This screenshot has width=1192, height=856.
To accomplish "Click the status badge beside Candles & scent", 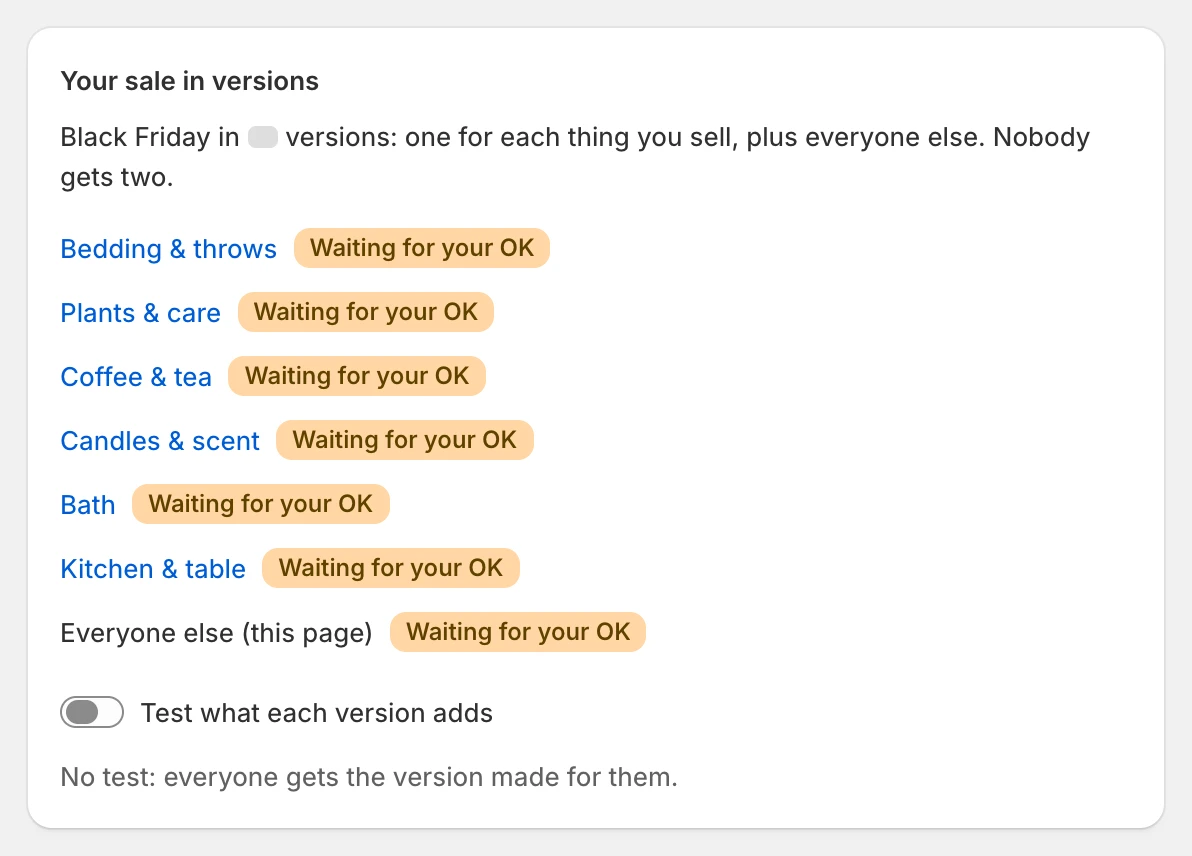I will coord(404,439).
